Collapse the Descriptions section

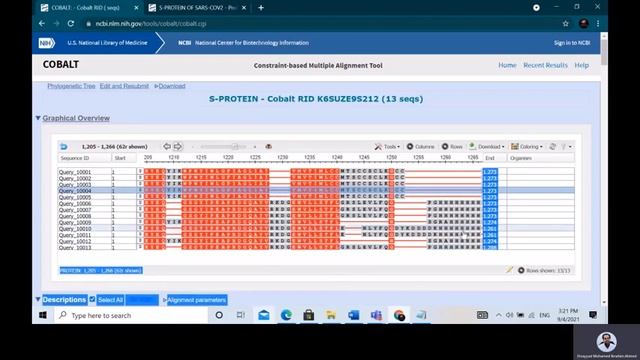pyautogui.click(x=38, y=299)
